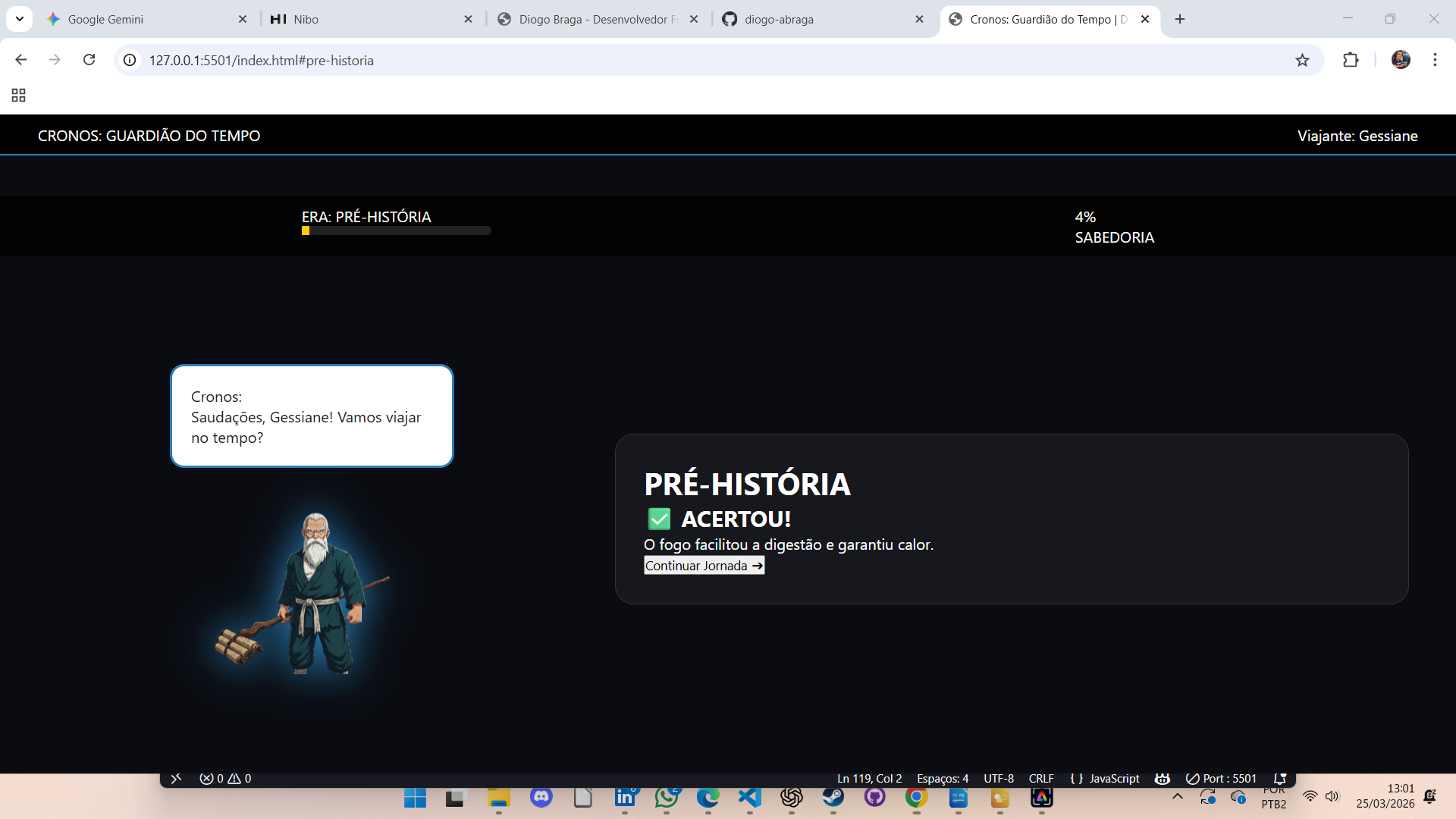Close the Nibo tab
Screen dimensions: 1456x819
(x=469, y=19)
